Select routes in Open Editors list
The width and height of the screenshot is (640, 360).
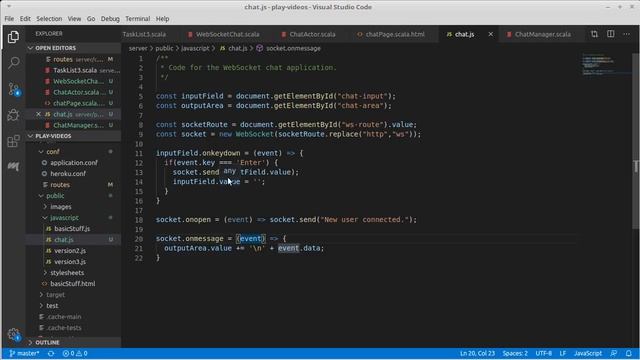(x=73, y=59)
